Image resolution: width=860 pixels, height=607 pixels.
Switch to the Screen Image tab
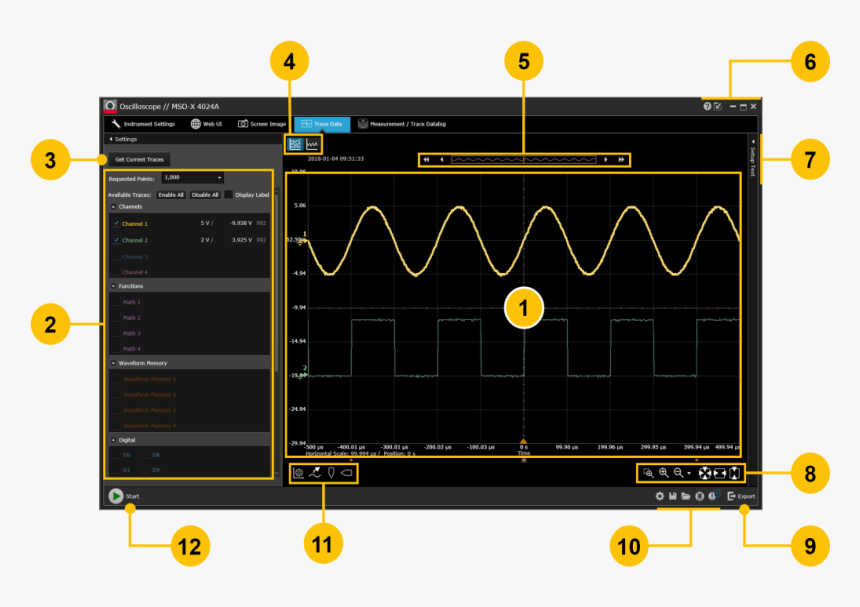tap(262, 124)
